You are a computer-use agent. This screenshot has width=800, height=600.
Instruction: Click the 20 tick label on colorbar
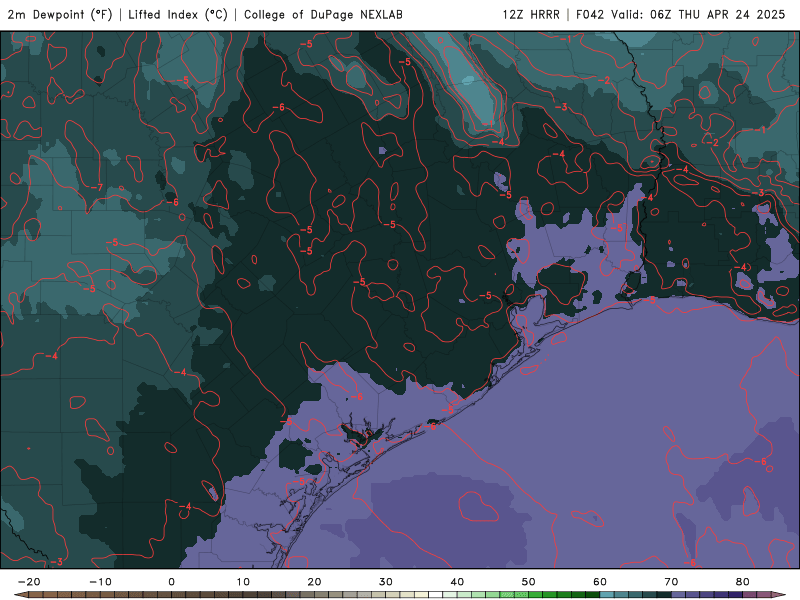[314, 582]
